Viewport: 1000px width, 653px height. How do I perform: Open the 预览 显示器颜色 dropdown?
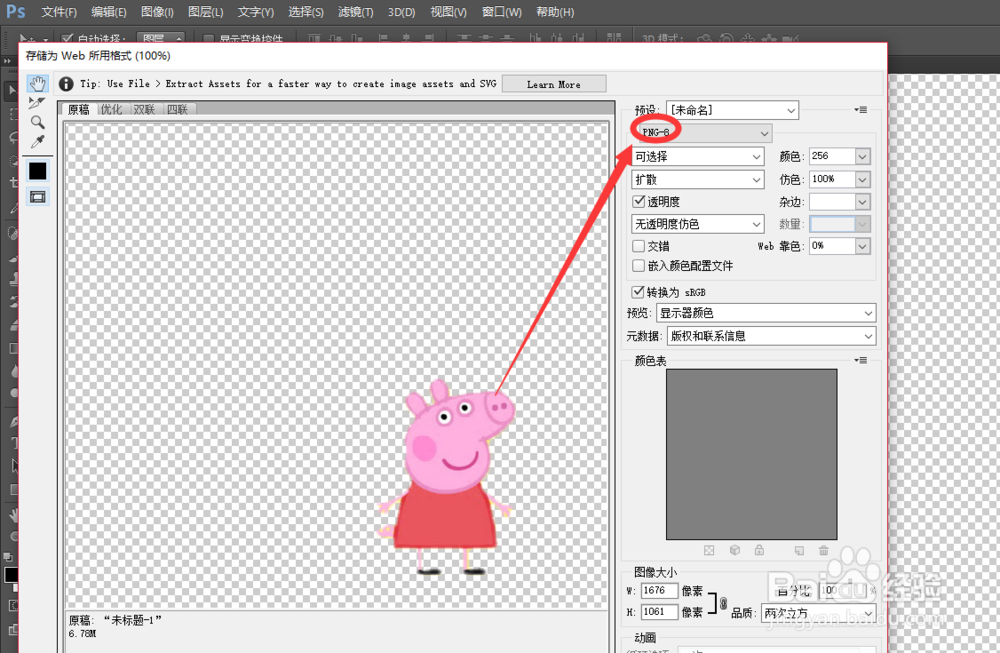[x=766, y=313]
